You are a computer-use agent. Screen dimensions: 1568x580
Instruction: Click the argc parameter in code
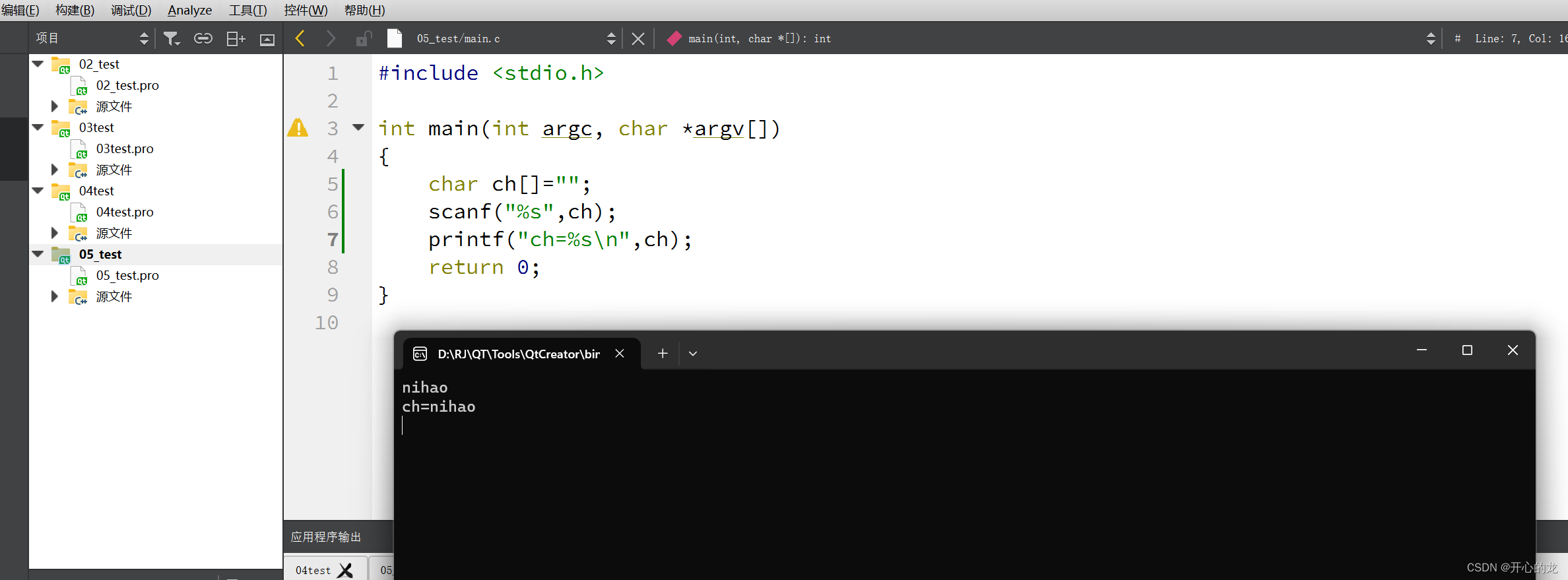(567, 128)
